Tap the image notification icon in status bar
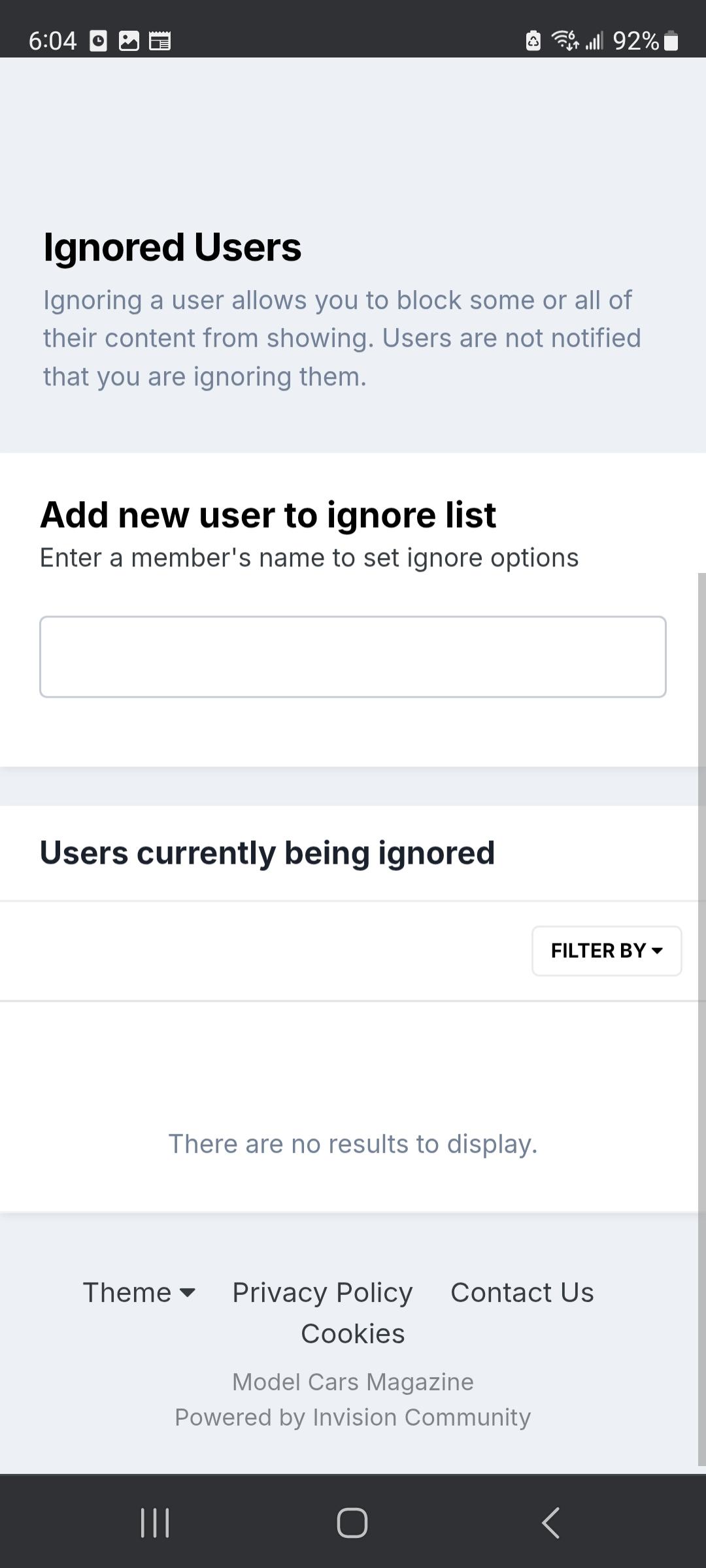 129,41
